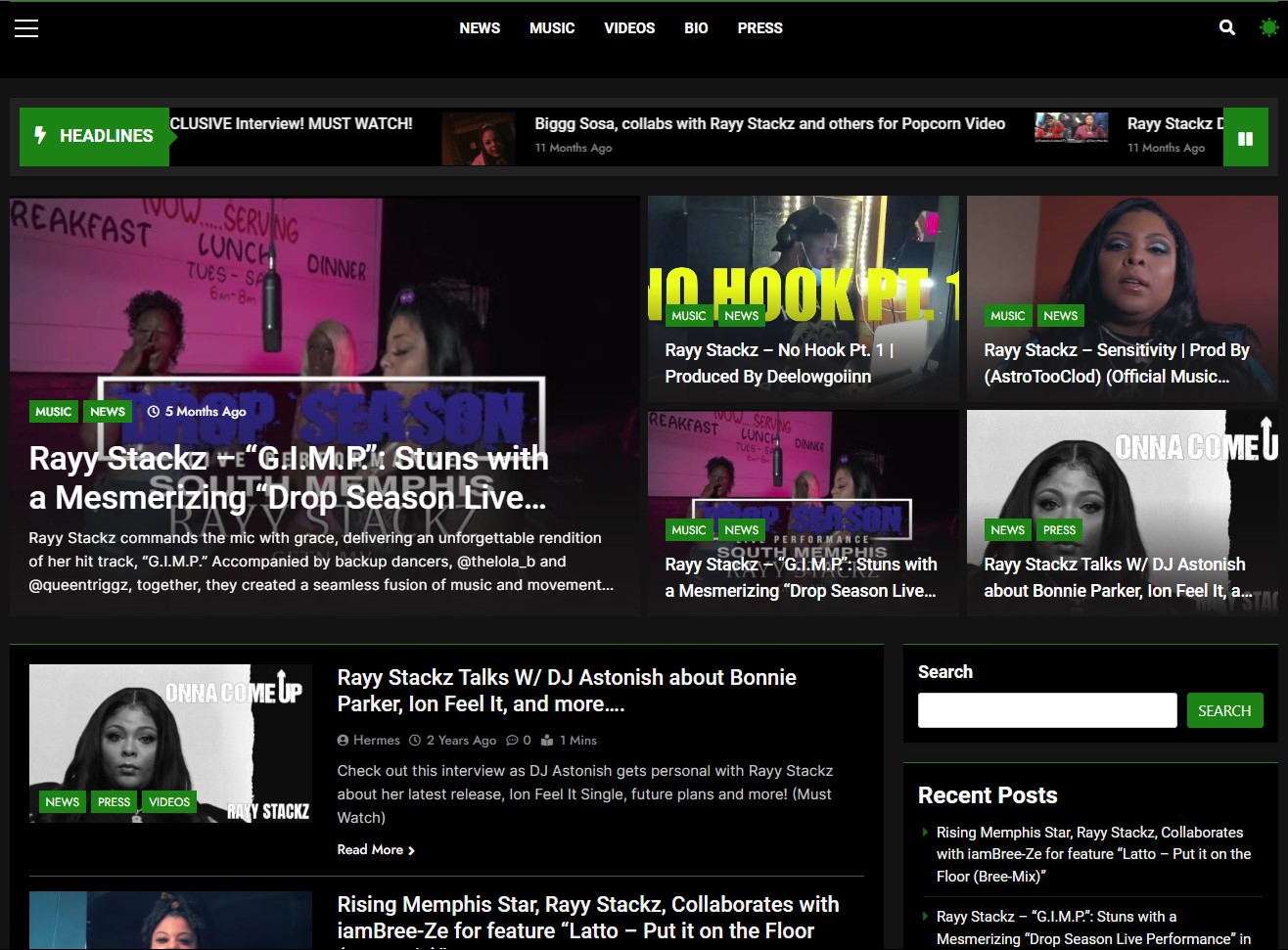The height and width of the screenshot is (950, 1288).
Task: Click Rayy Stackz ticker thumbnail on right
Action: (1072, 129)
